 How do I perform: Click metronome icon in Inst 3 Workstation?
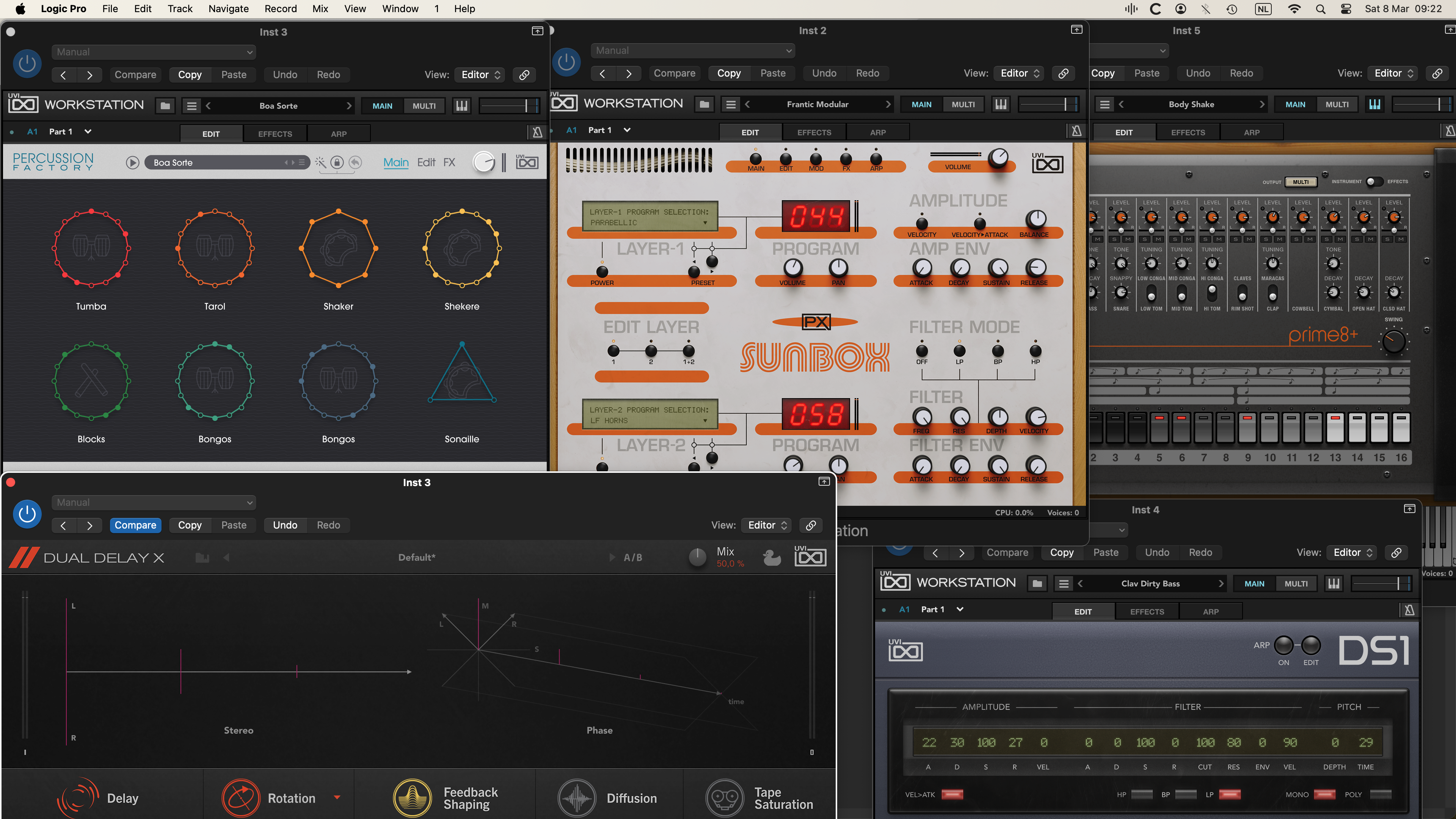point(537,132)
